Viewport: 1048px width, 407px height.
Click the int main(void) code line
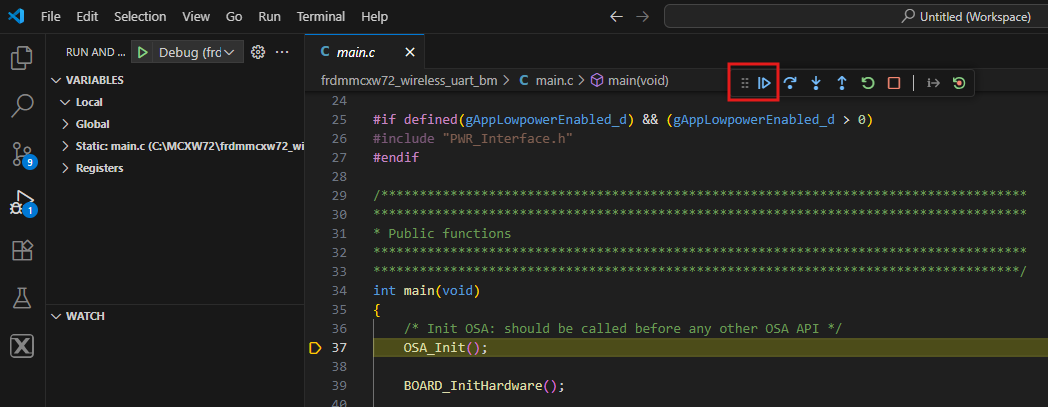[426, 291]
